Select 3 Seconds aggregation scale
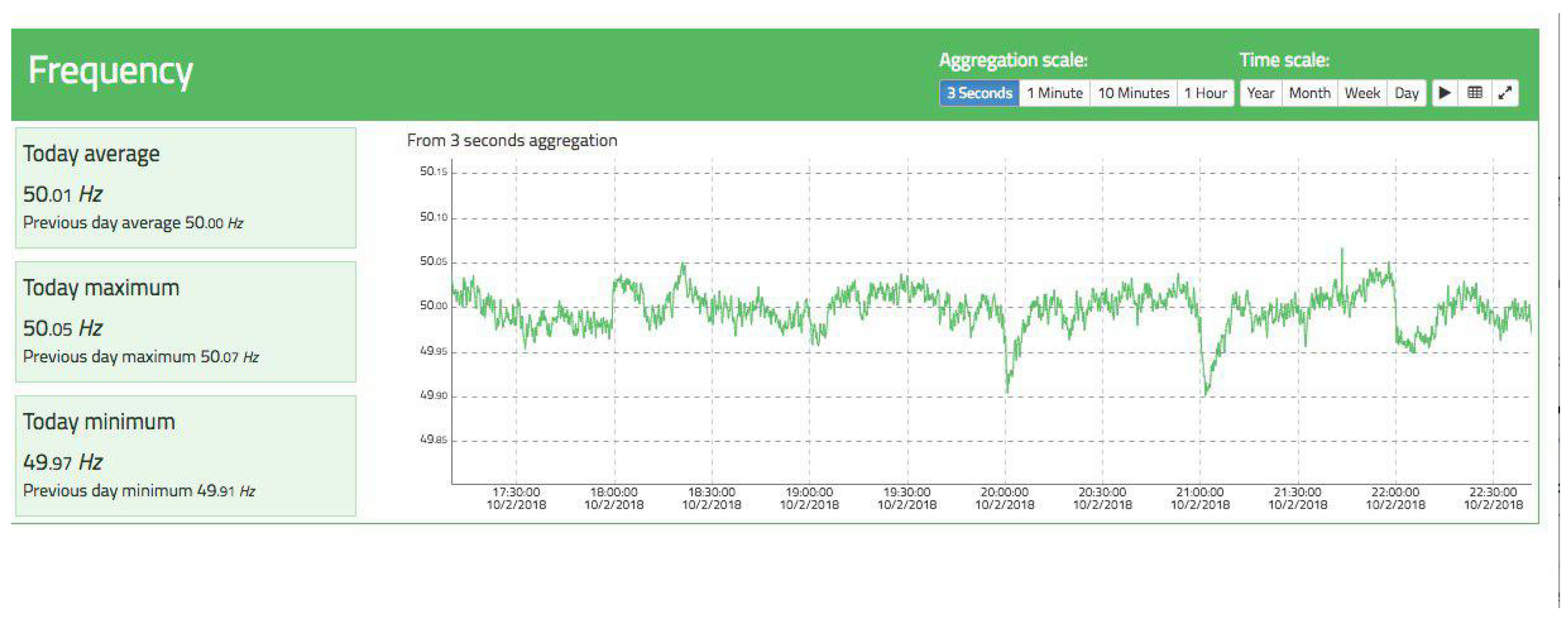 pos(979,93)
